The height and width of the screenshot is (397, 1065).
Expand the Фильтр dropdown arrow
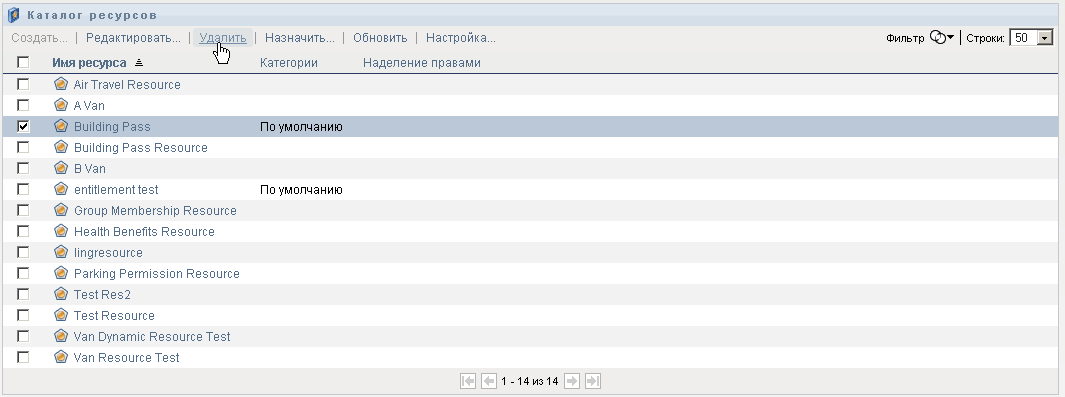point(951,37)
